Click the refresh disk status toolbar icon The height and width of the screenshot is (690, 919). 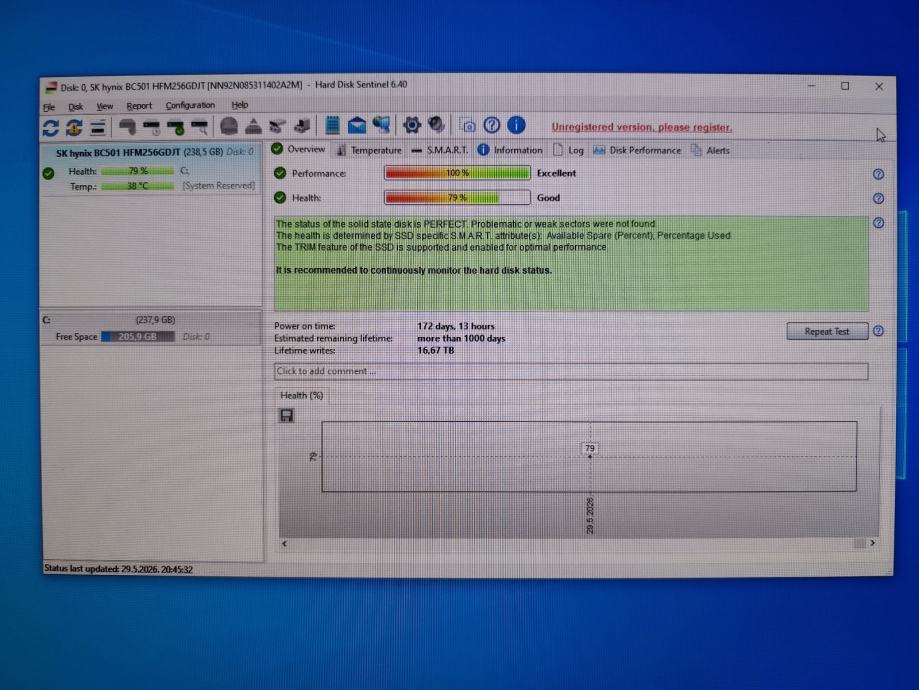[50, 127]
